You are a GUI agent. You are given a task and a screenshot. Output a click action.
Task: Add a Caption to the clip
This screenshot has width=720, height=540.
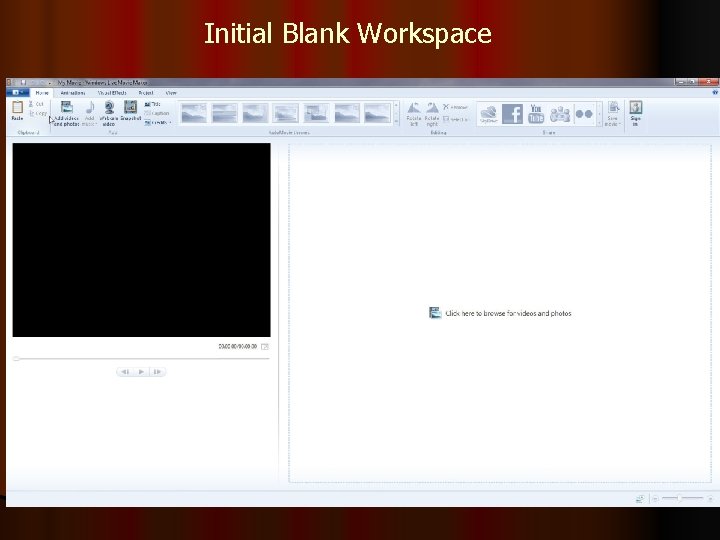tap(157, 113)
